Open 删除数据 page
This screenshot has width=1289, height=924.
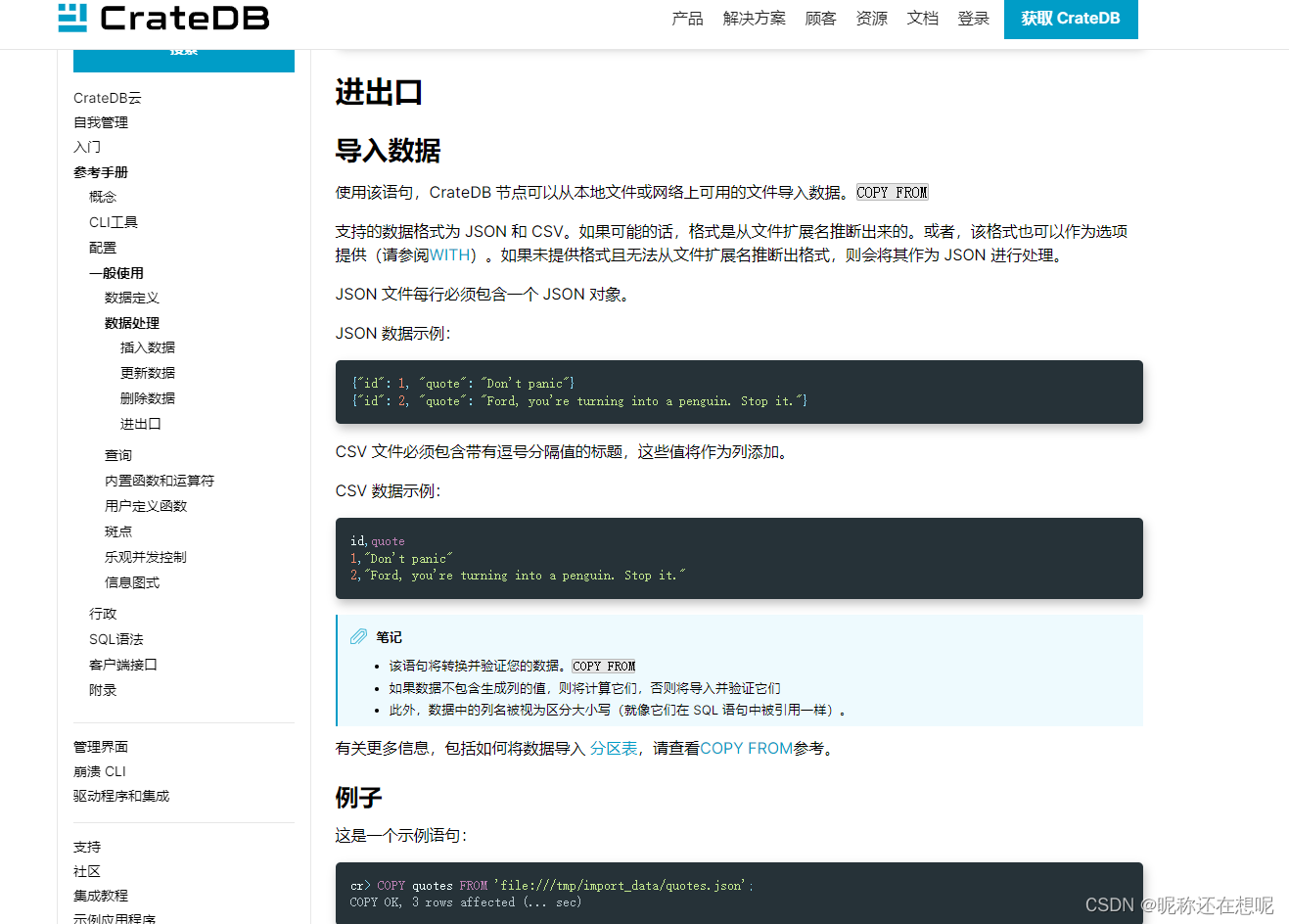pos(148,398)
